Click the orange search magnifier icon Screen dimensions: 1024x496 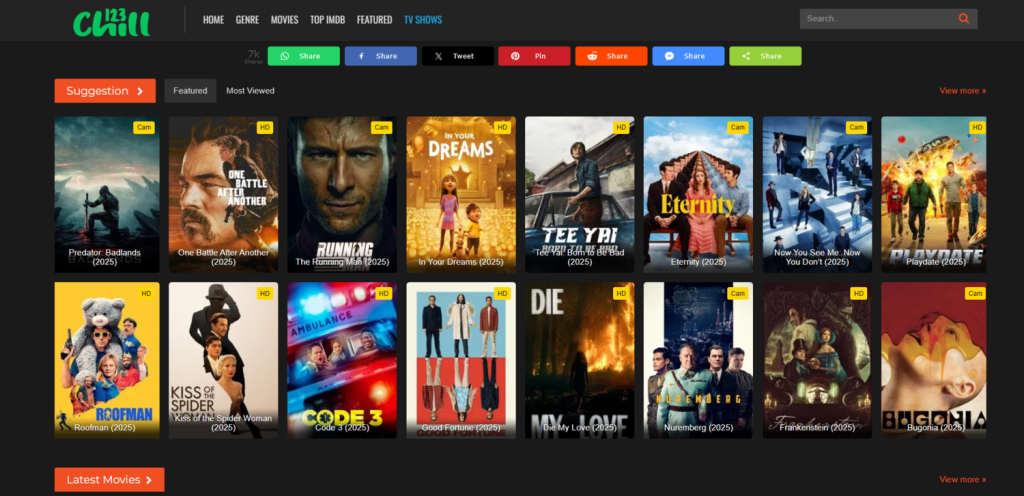coord(963,18)
